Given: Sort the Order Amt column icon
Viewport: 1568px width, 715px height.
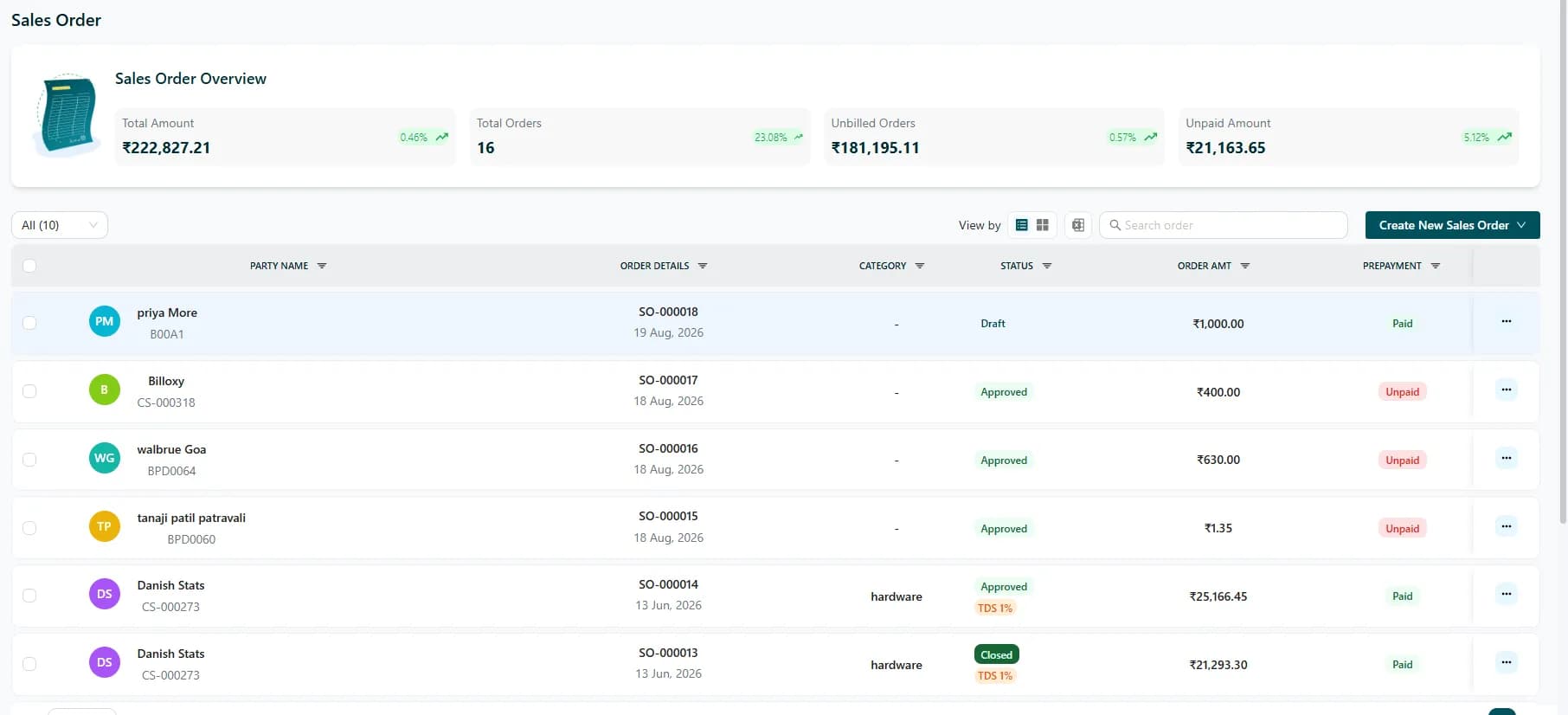Looking at the screenshot, I should pos(1245,266).
